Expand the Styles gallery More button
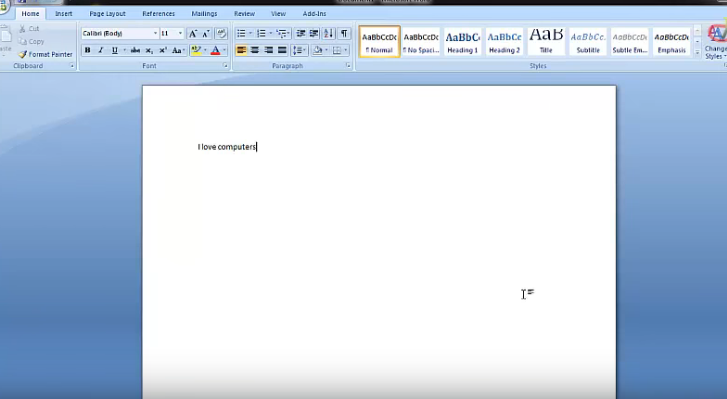Viewport: 727px width, 399px height. point(697,52)
